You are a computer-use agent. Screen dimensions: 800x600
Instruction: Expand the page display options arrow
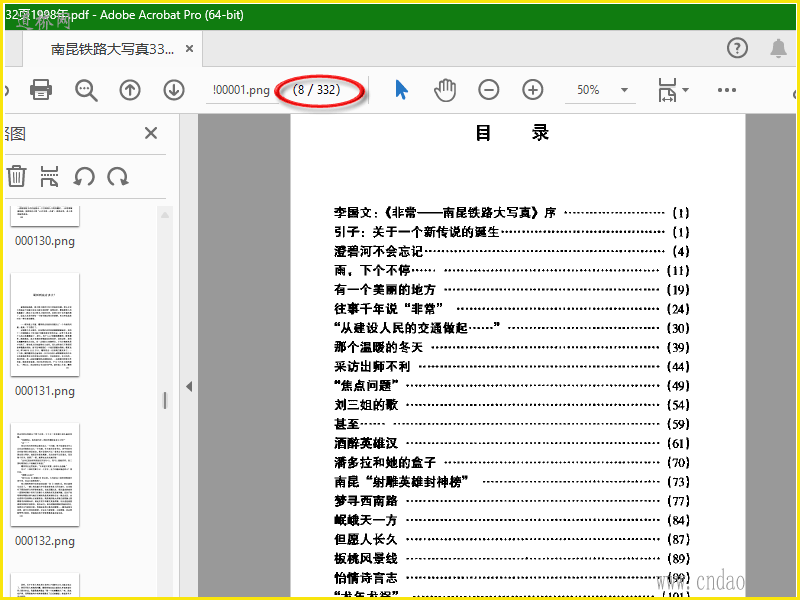(x=685, y=90)
